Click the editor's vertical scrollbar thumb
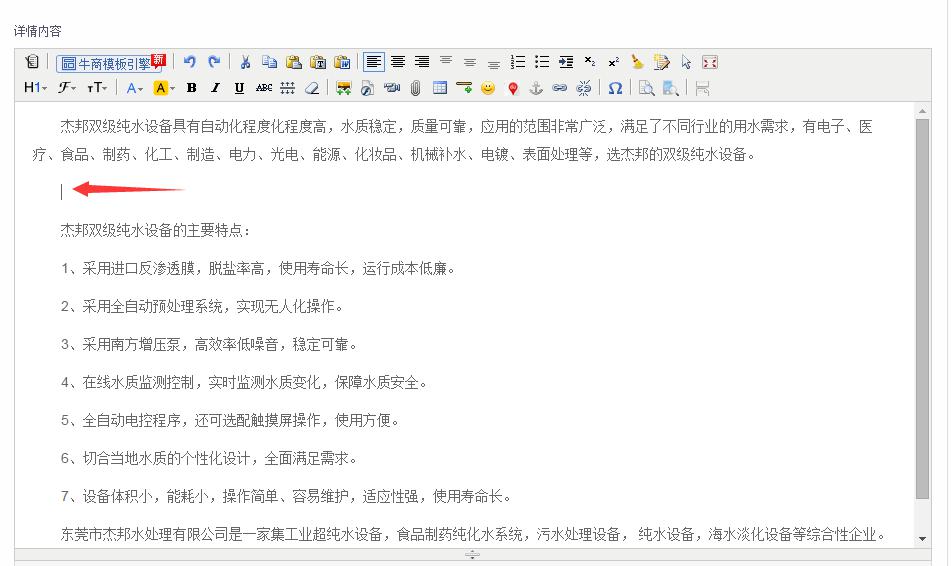 coord(922,309)
